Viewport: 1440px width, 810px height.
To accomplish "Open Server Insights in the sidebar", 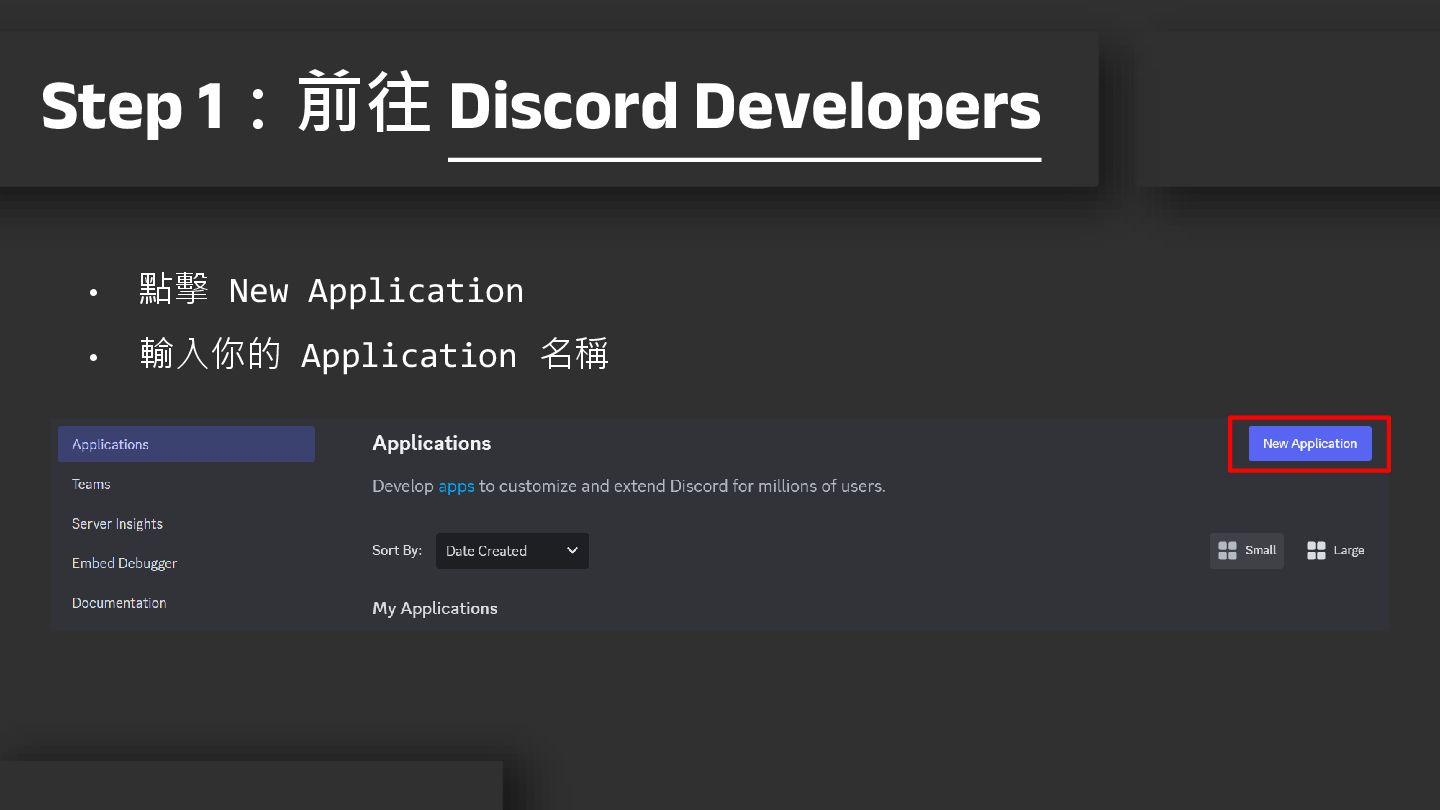I will click(x=117, y=524).
